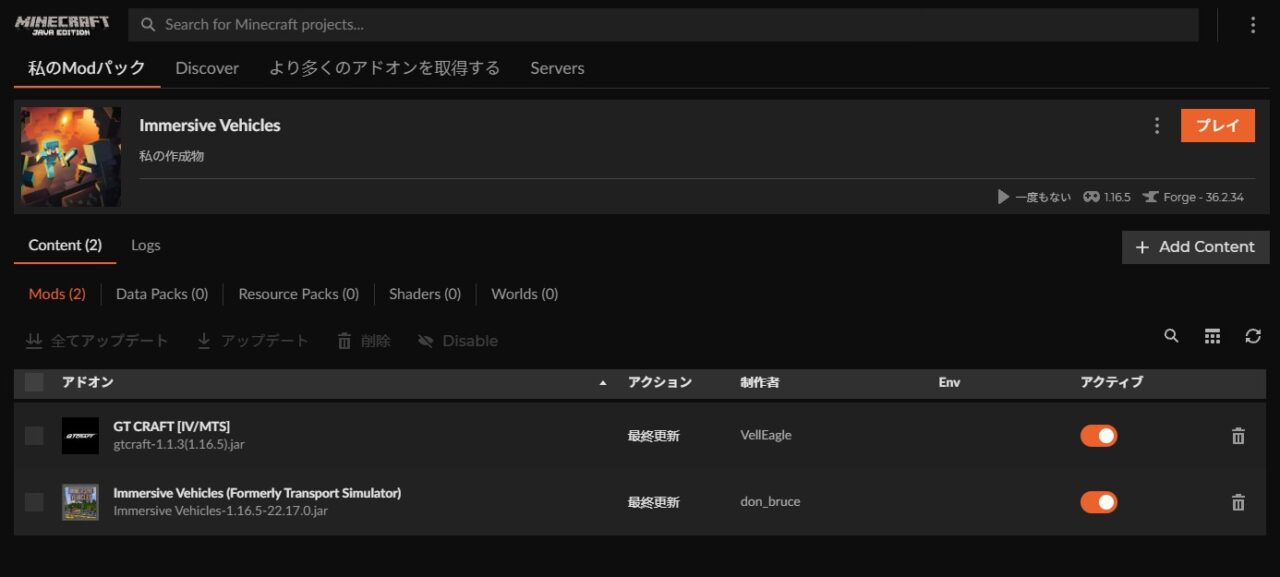Image resolution: width=1280 pixels, height=577 pixels.
Task: Click the Immersive Vehicles-1.16.5-22.17.0.jar file name
Action: tap(221, 511)
